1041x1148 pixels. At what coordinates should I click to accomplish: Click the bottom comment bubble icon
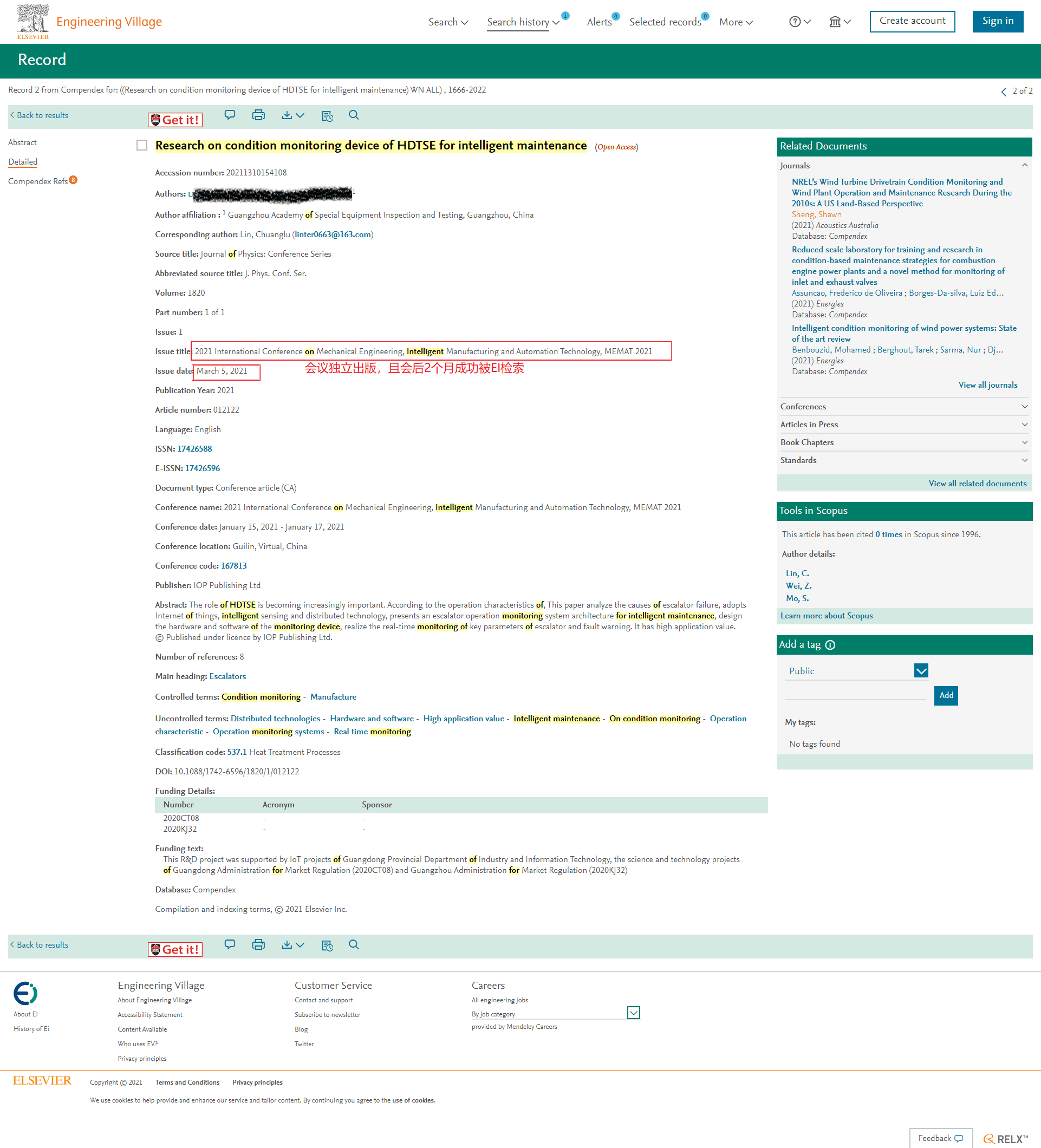pyautogui.click(x=230, y=945)
